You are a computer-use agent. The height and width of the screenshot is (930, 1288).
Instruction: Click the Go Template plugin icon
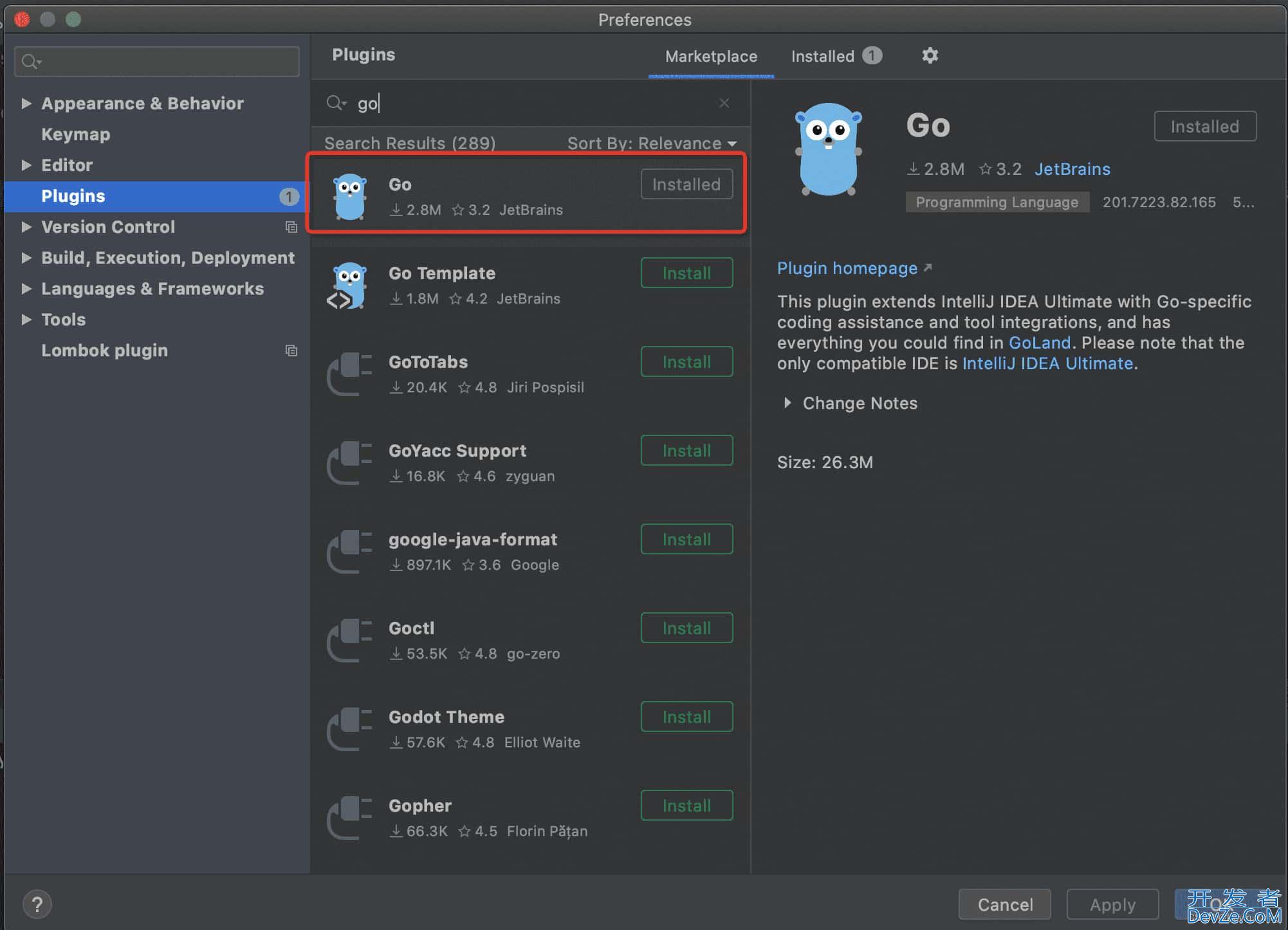coord(348,286)
